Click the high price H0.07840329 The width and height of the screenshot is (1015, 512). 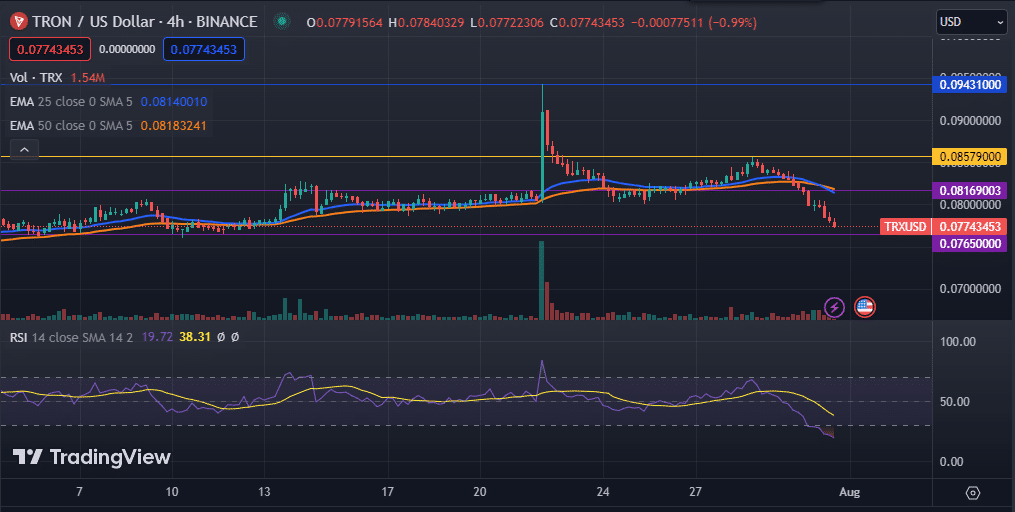click(x=426, y=23)
